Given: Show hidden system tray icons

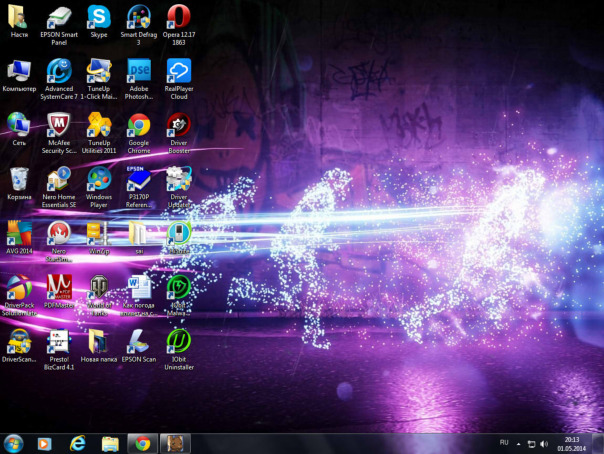Looking at the screenshot, I should coord(519,443).
